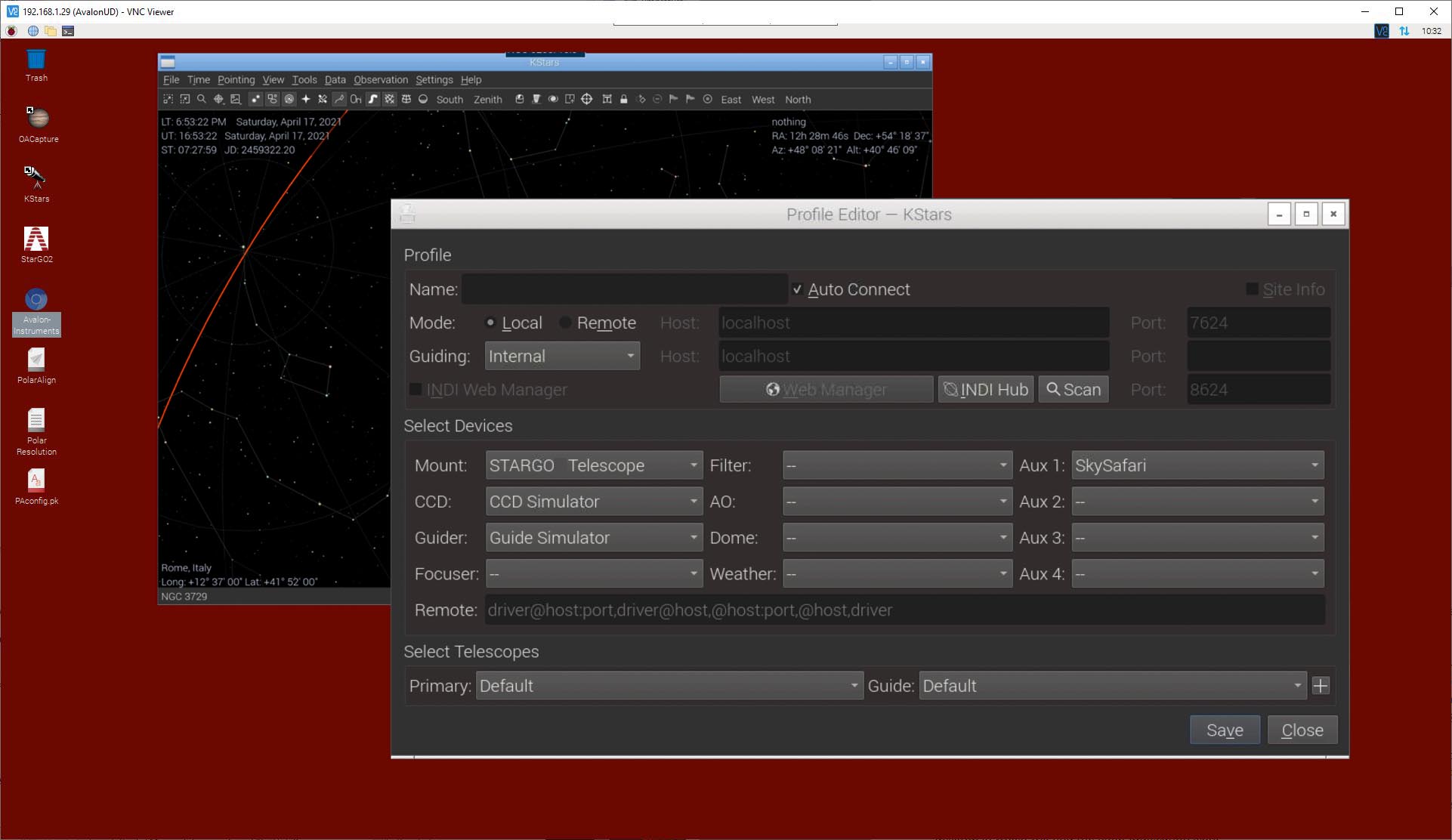The image size is (1452, 840).
Task: Click the galaxy FITS viewer icon
Action: tap(553, 99)
